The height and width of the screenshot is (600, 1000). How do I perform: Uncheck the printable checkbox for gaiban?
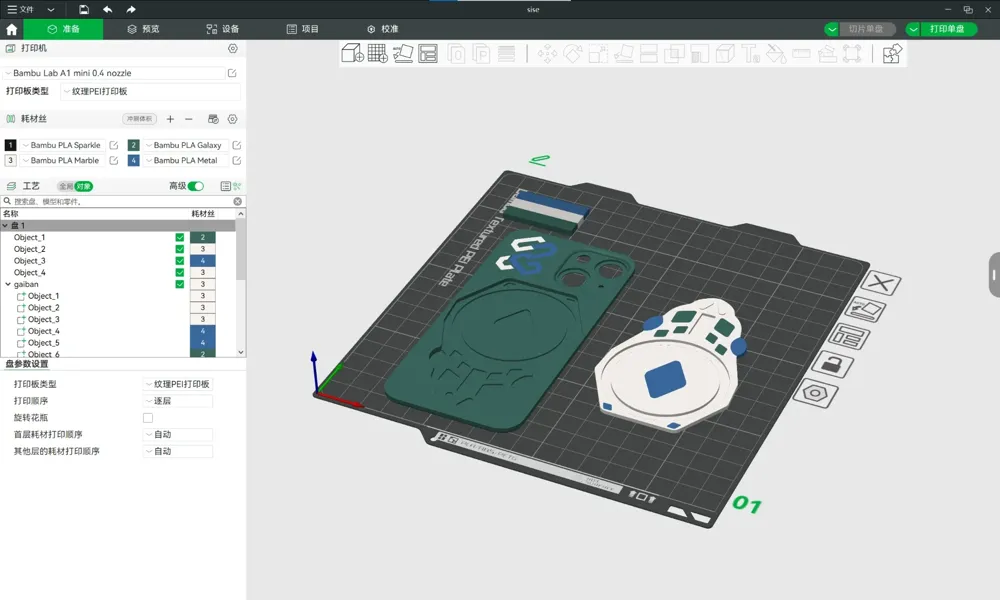point(180,284)
